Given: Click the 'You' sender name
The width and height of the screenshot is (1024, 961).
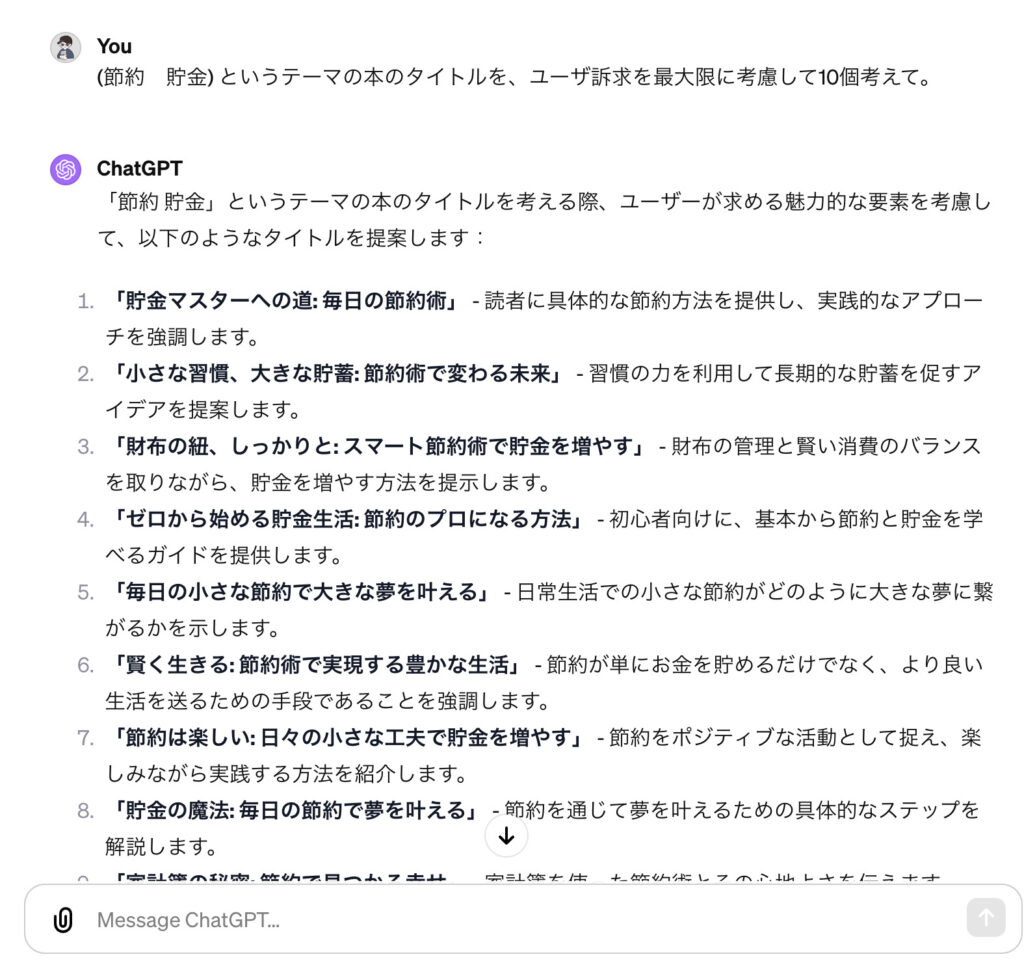Looking at the screenshot, I should 114,46.
